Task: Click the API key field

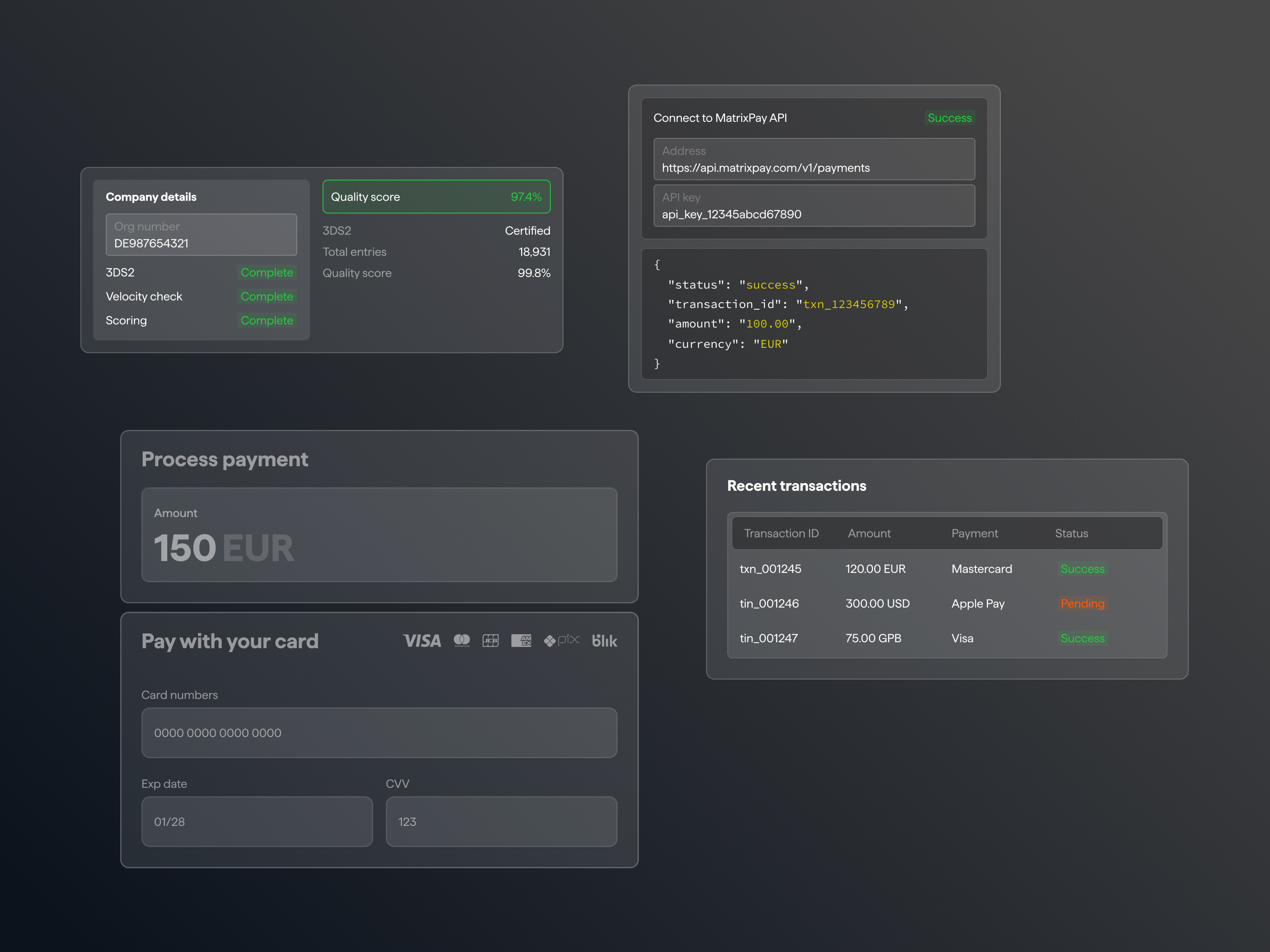Action: point(814,206)
